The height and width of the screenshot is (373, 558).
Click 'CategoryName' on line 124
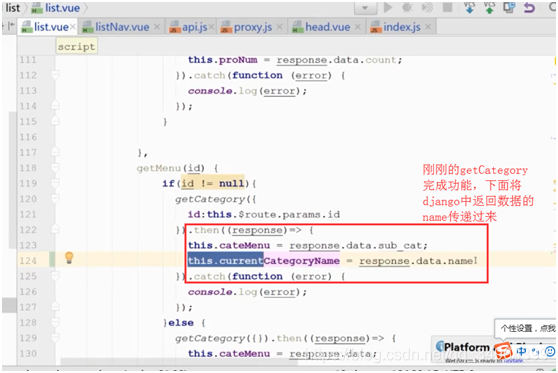point(301,261)
